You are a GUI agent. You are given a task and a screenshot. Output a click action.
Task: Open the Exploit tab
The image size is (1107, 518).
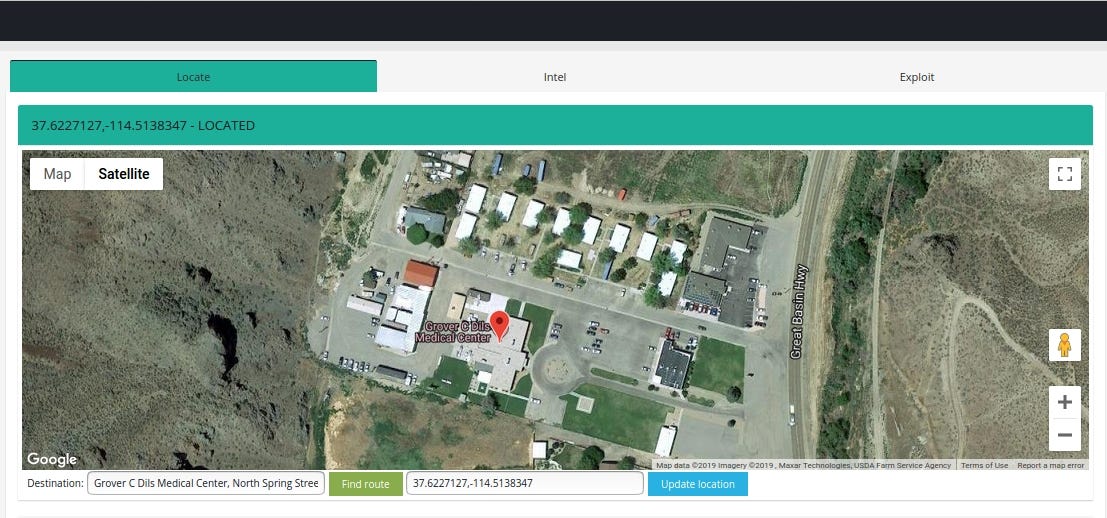tap(916, 77)
